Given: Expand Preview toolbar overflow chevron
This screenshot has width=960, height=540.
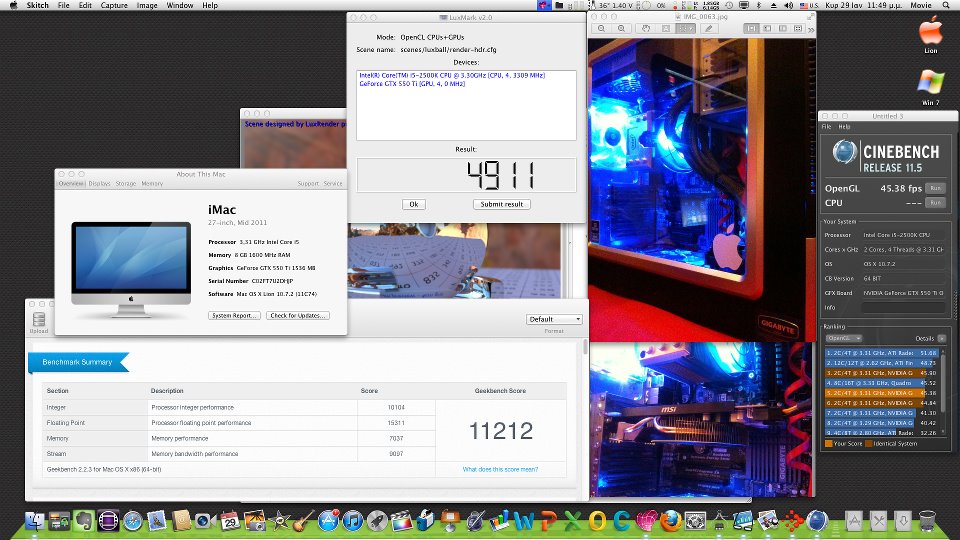Looking at the screenshot, I should click(811, 29).
